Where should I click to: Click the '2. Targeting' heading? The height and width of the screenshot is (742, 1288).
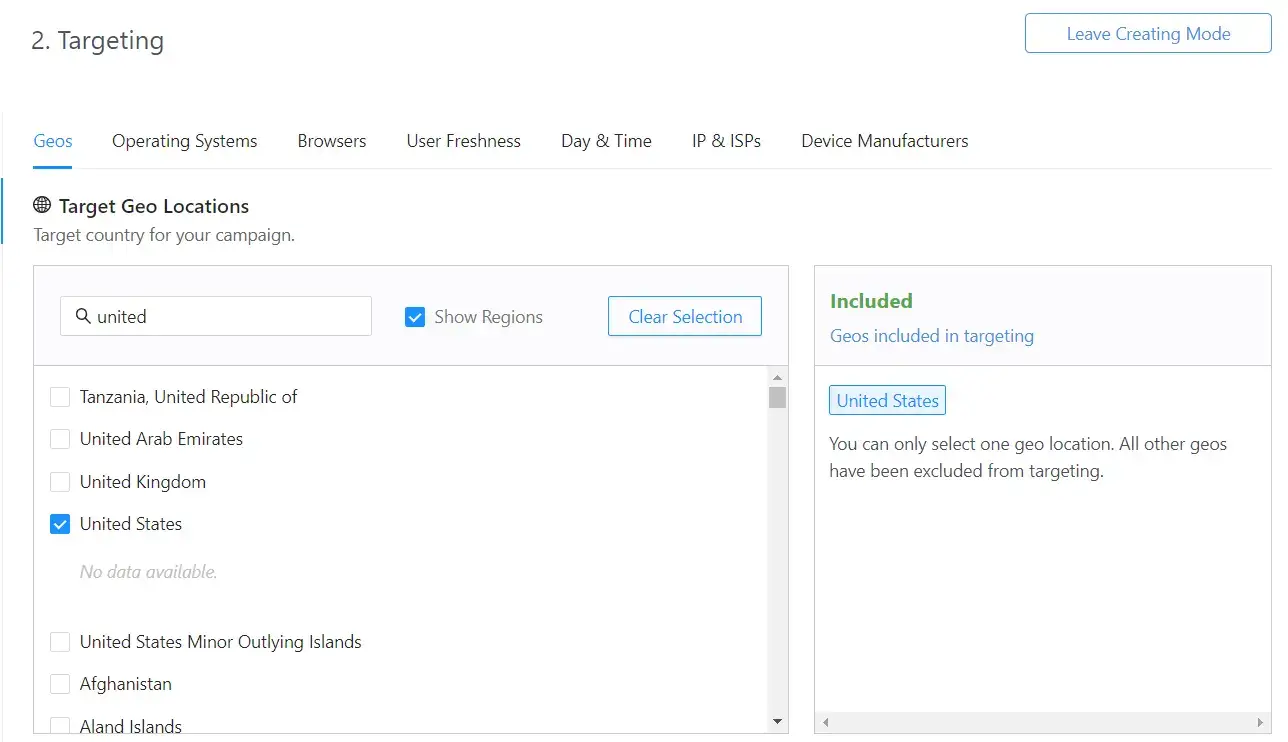[x=97, y=40]
